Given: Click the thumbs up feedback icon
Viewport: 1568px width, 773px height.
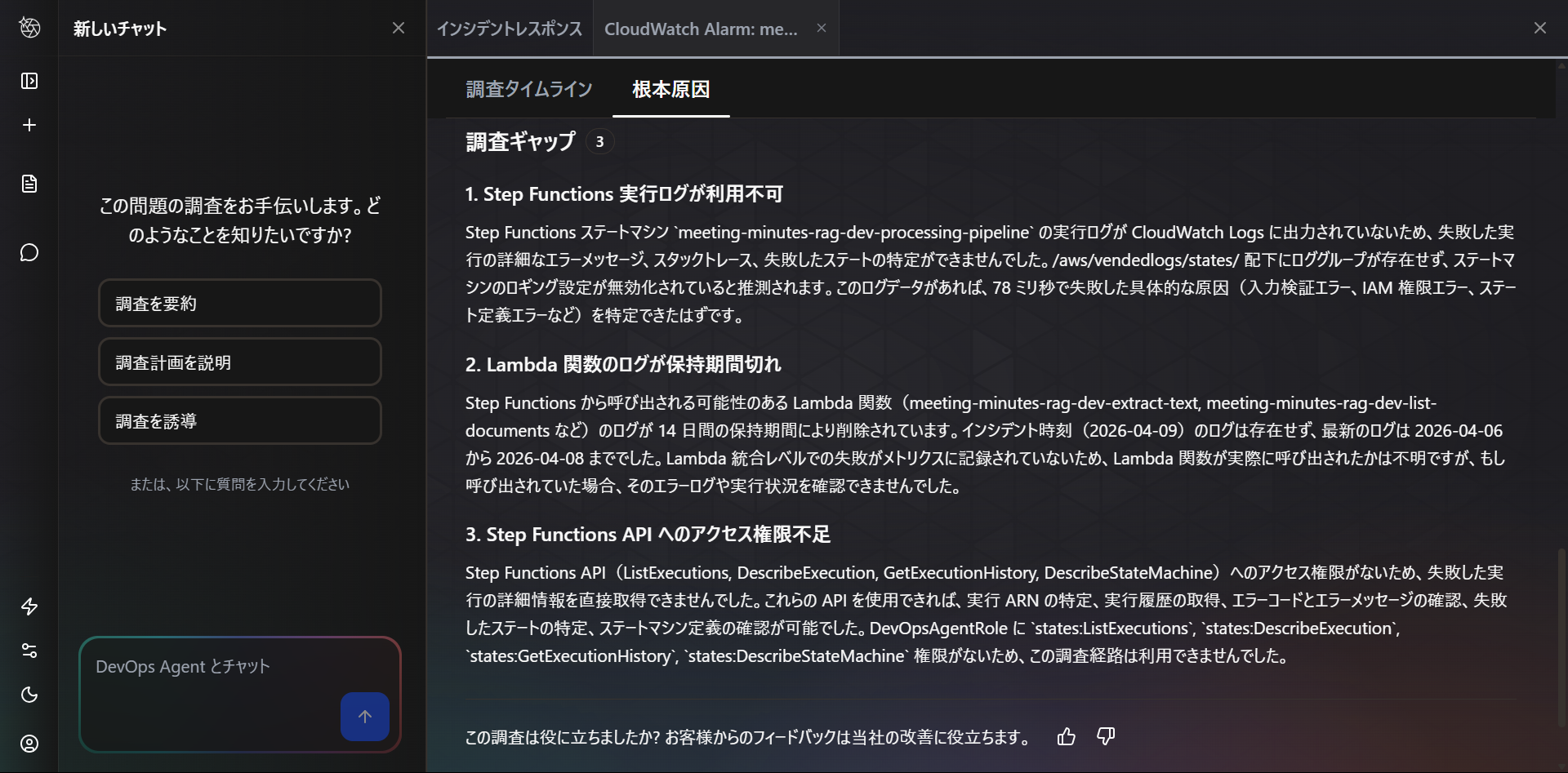Looking at the screenshot, I should pos(1067,737).
